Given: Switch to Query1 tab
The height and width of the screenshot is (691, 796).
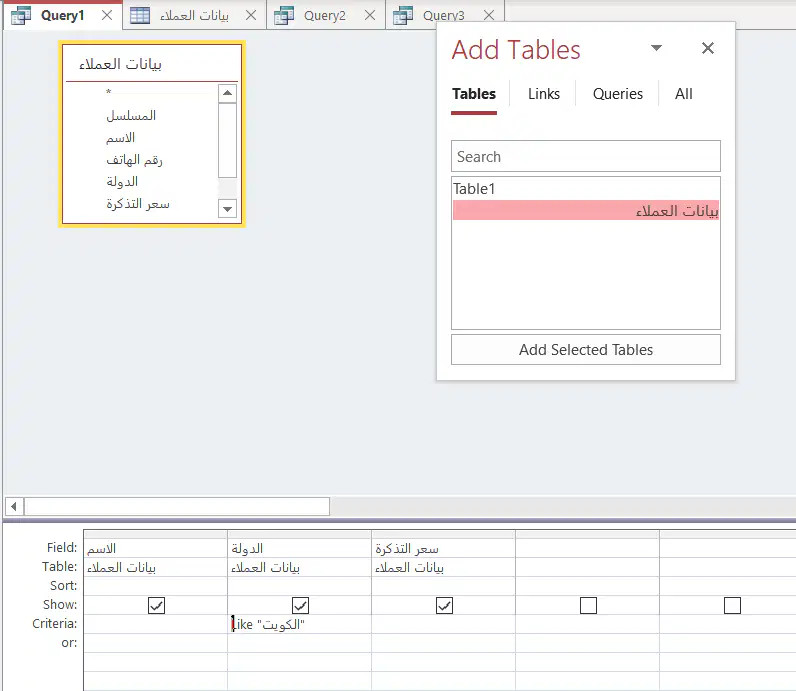Looking at the screenshot, I should (x=62, y=15).
